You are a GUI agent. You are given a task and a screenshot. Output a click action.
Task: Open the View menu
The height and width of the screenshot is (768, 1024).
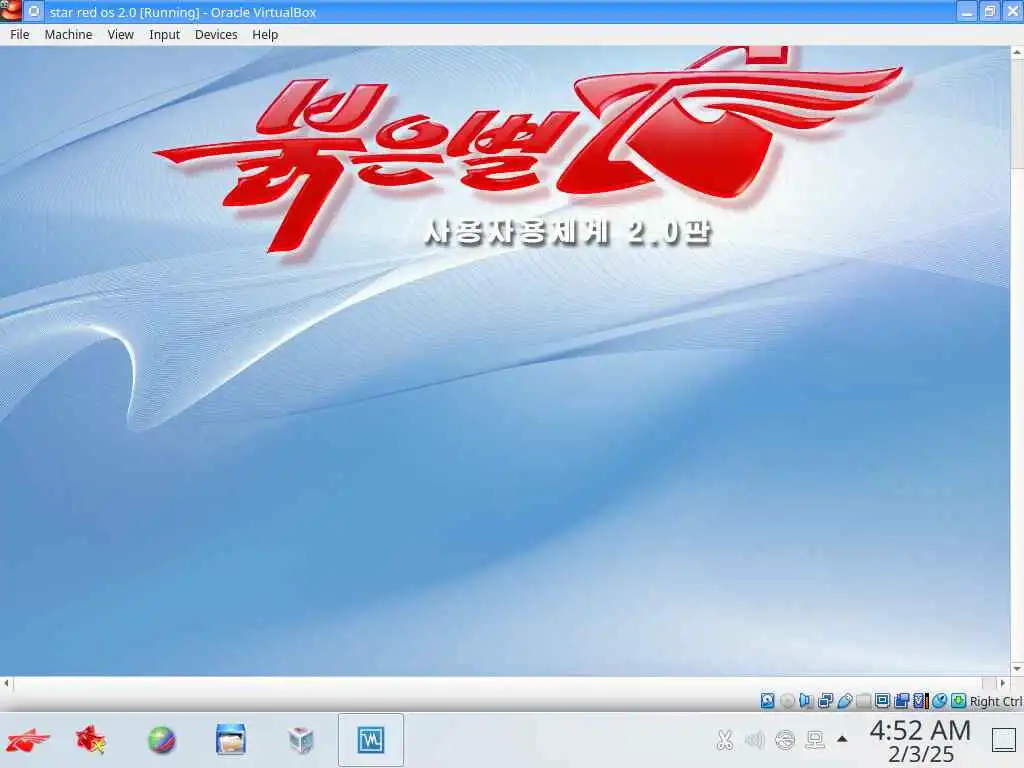pos(121,35)
